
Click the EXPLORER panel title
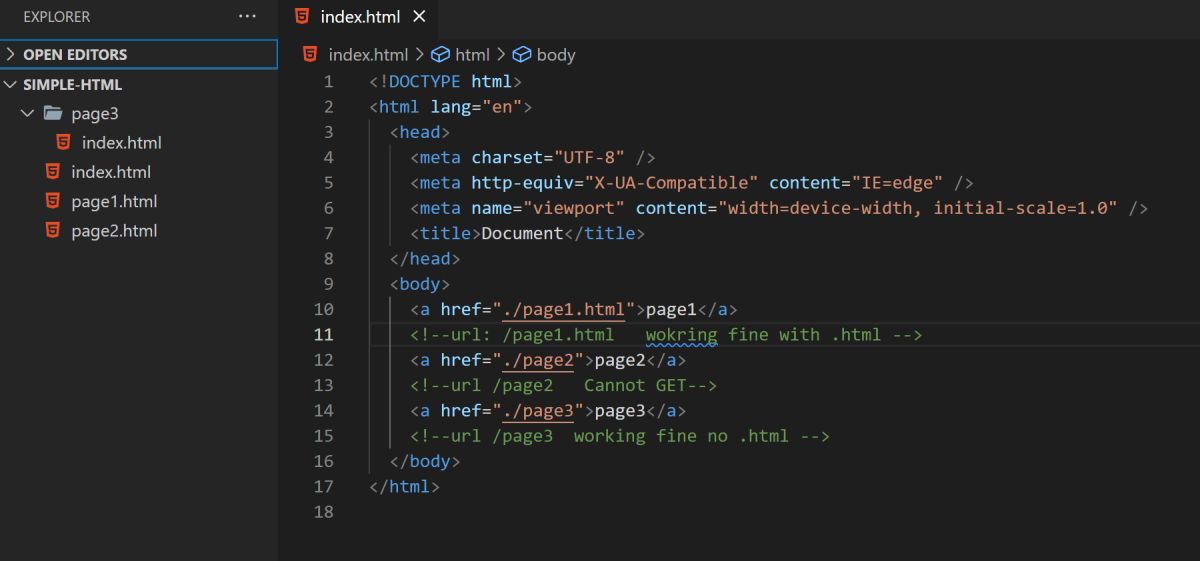[56, 17]
